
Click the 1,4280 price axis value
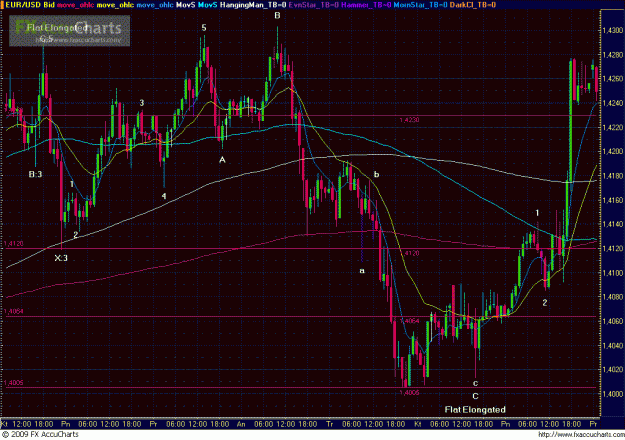point(613,55)
